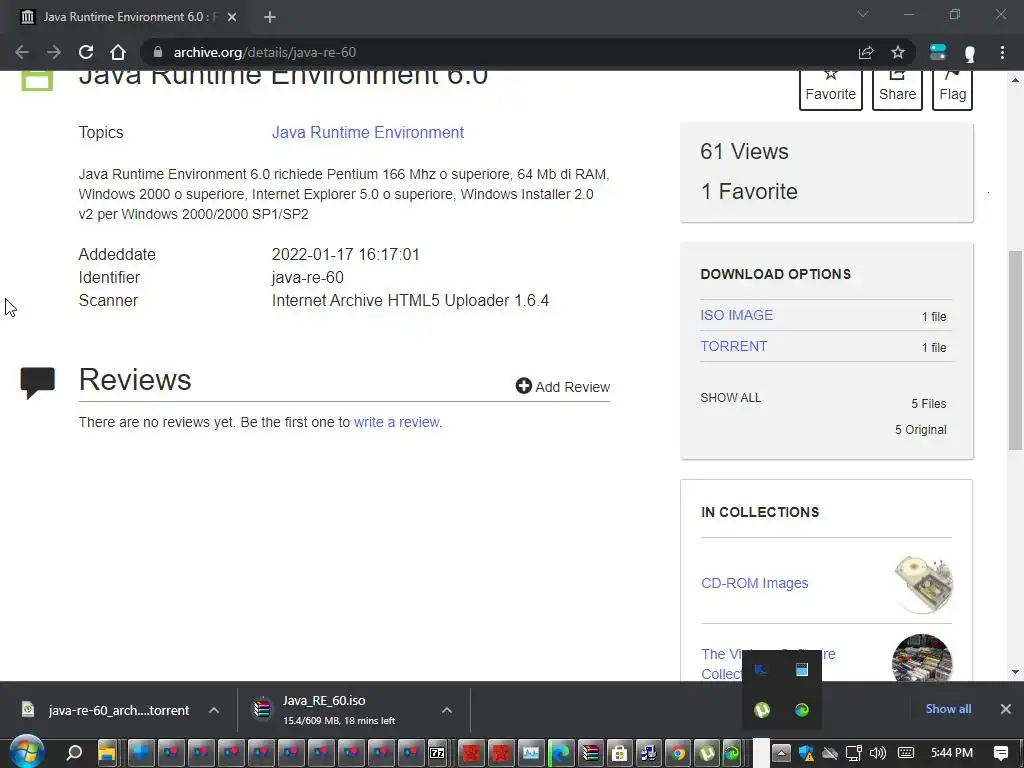Click the Addeddate value 2022-01-17 16:17:01
The width and height of the screenshot is (1024, 768).
[345, 254]
